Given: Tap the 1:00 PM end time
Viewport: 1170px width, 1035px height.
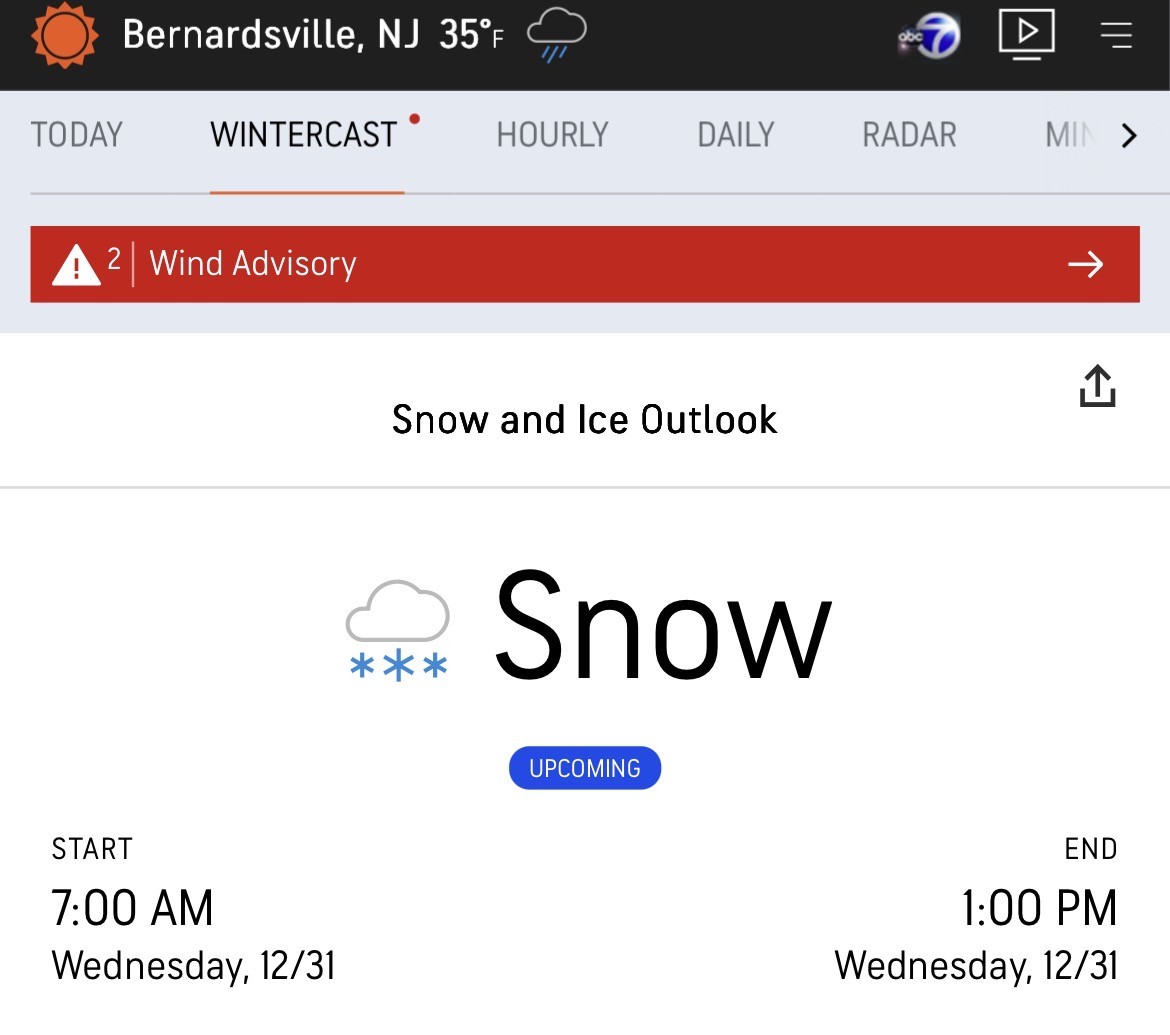Looking at the screenshot, I should (1039, 908).
